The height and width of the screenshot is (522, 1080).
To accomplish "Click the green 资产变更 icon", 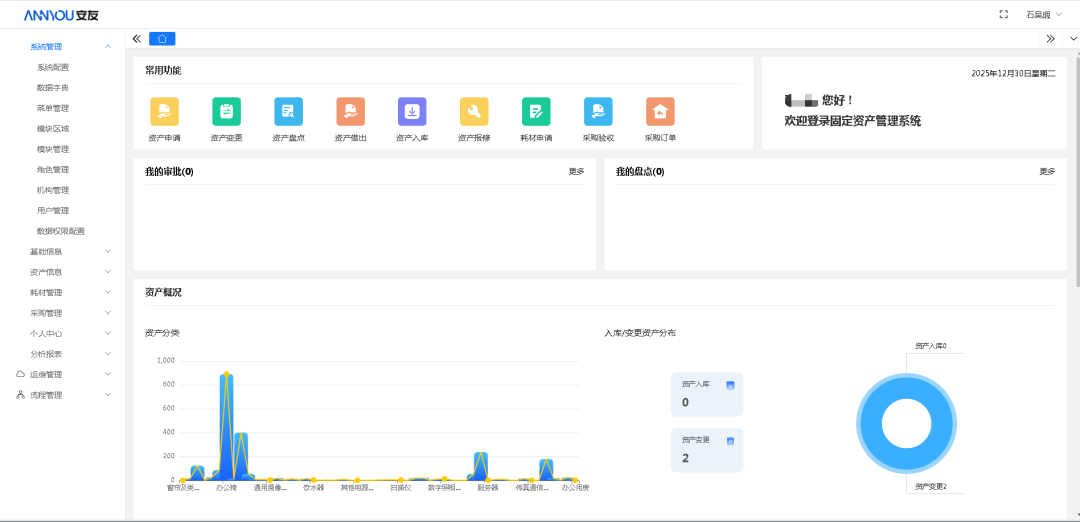I will [x=226, y=112].
